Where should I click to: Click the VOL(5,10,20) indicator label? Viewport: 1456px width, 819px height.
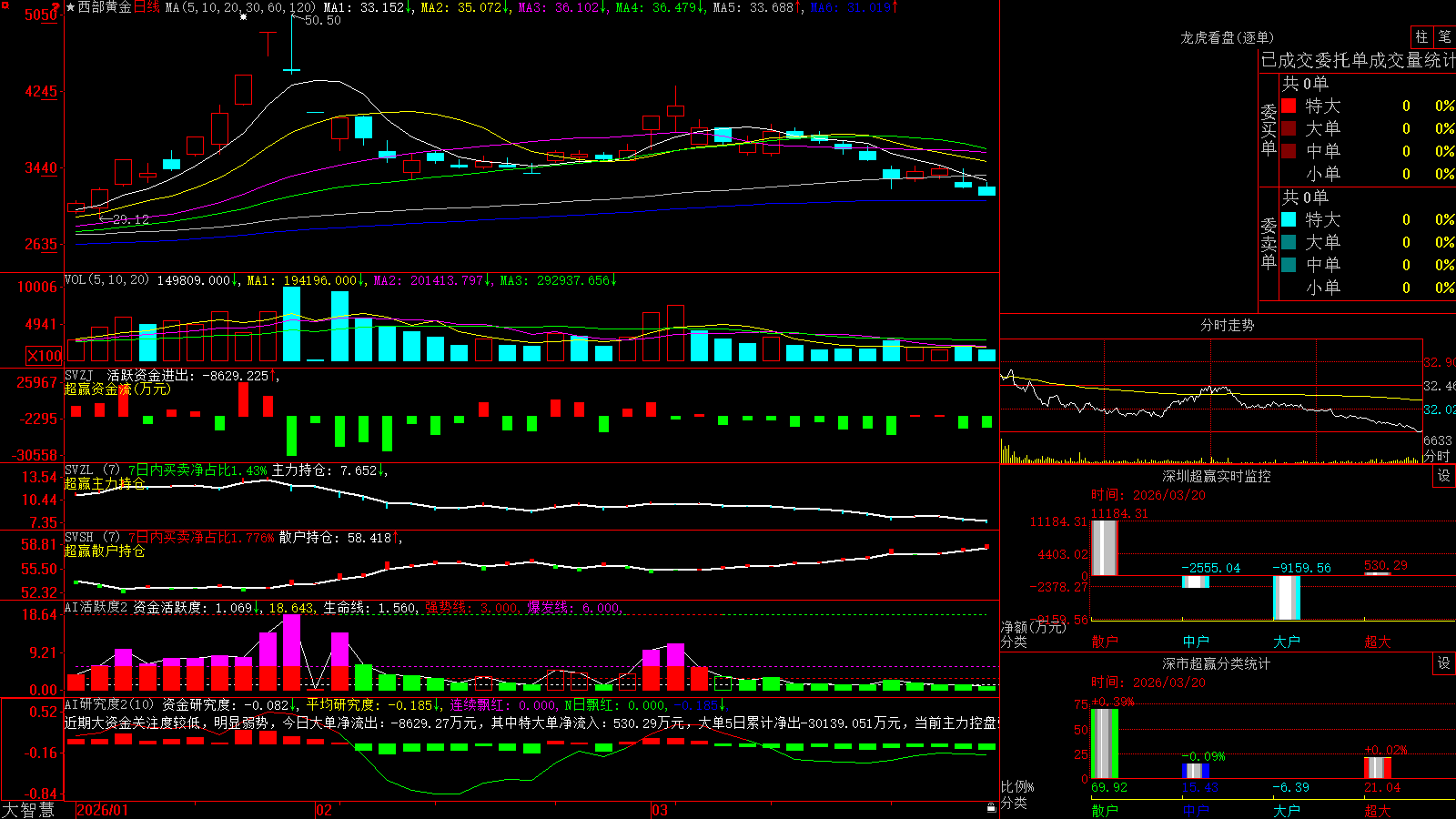point(106,280)
